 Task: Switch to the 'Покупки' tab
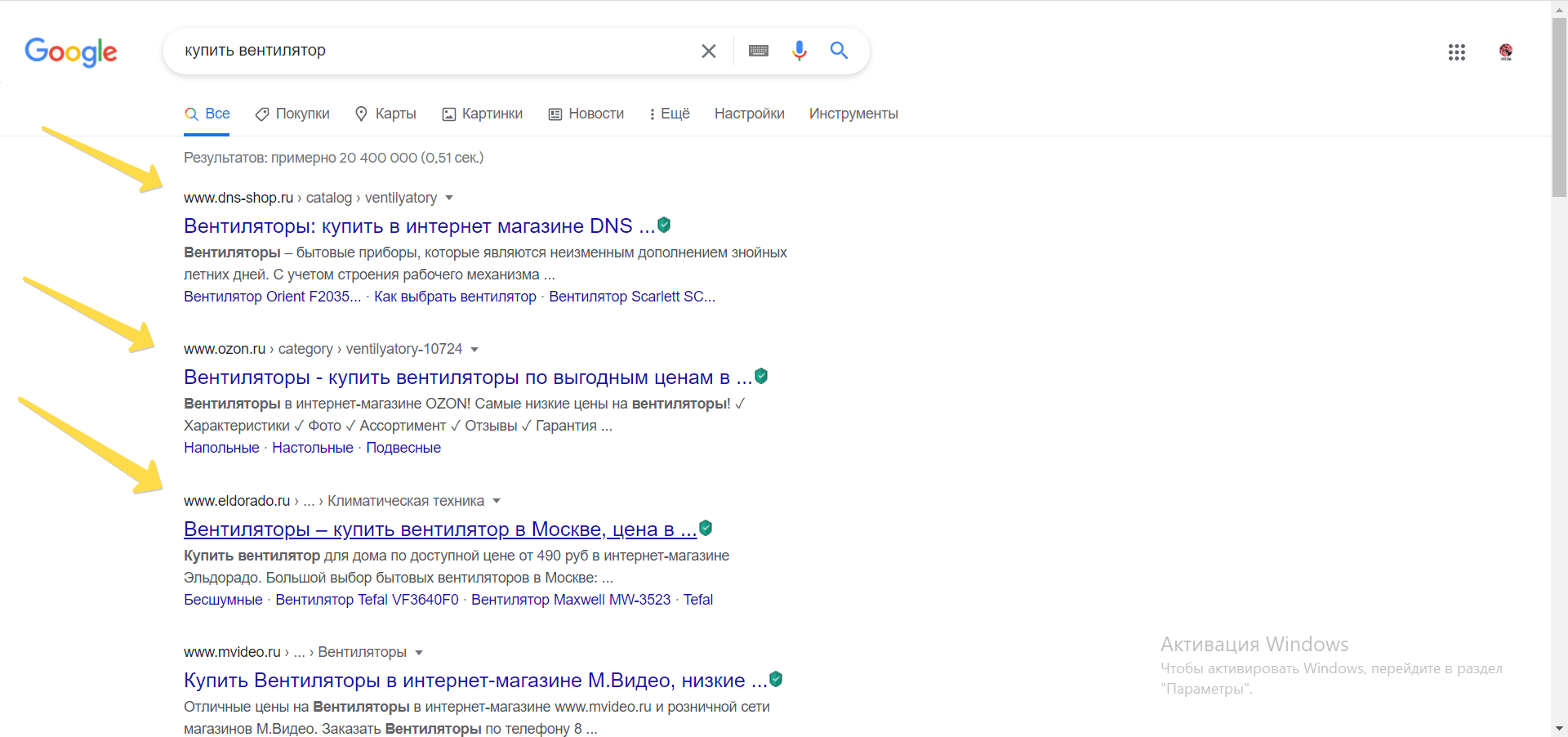coord(292,114)
